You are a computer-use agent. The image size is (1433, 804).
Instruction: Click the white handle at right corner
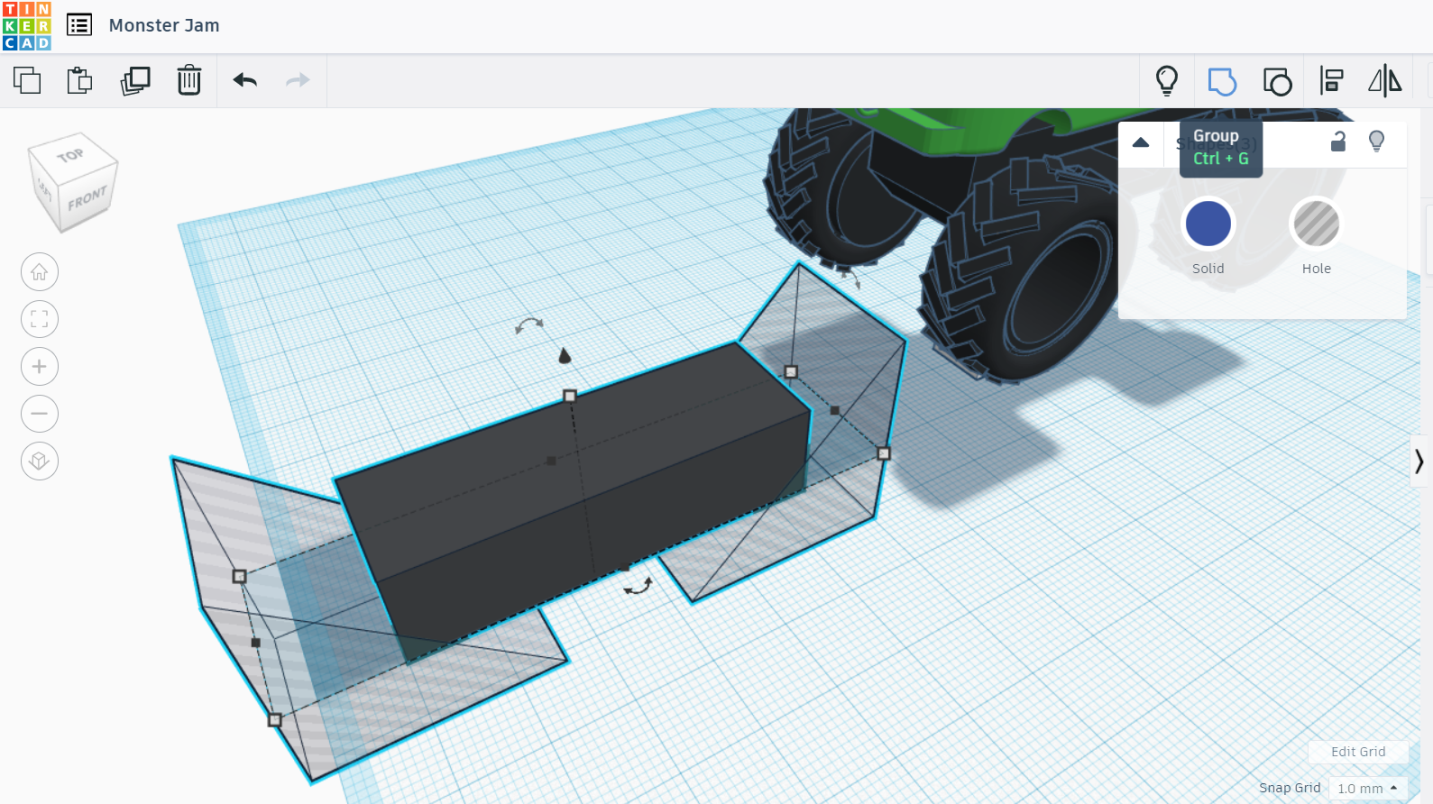(x=884, y=453)
